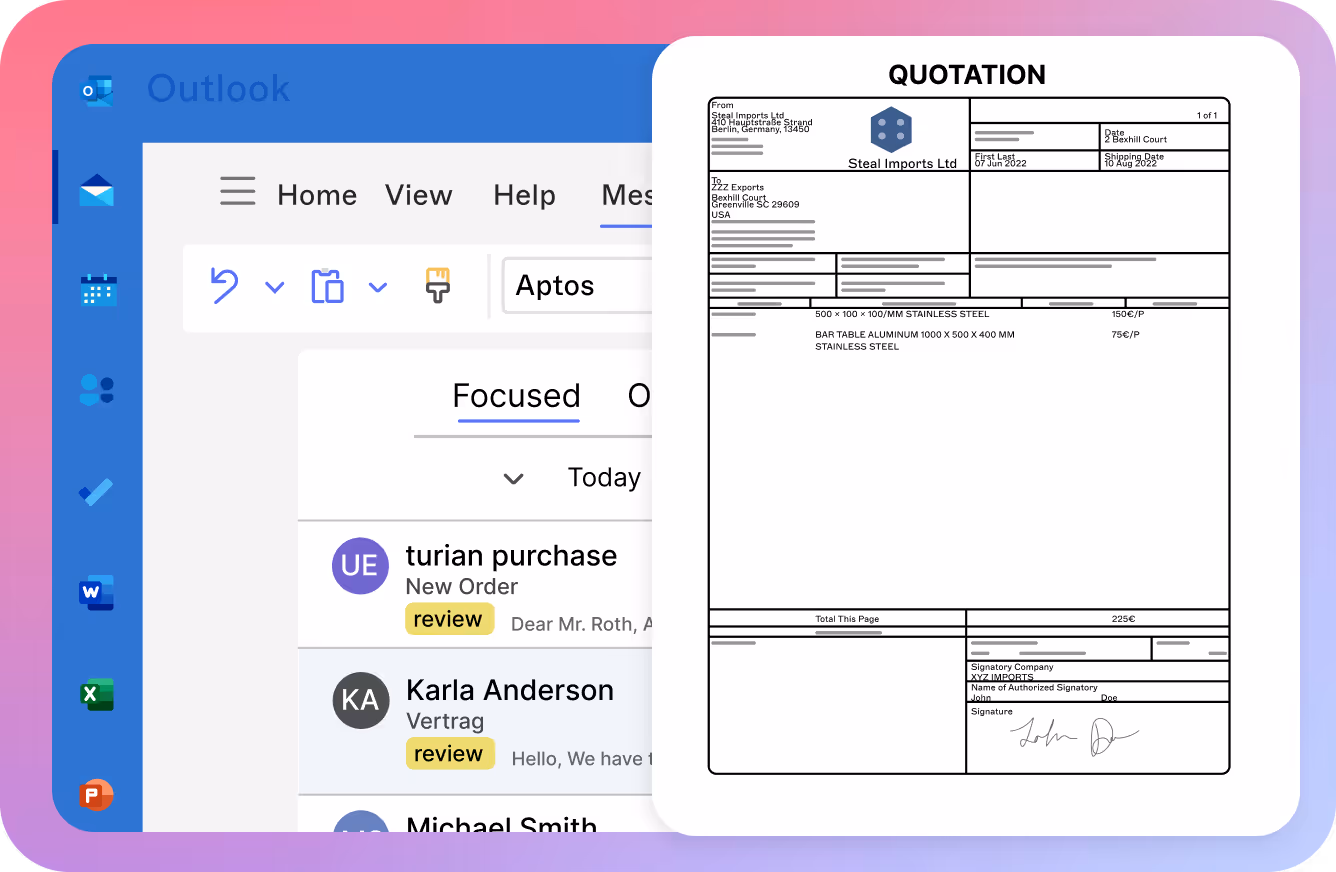Click Total This Page label
Viewport: 1336px width, 872px height.
click(847, 619)
